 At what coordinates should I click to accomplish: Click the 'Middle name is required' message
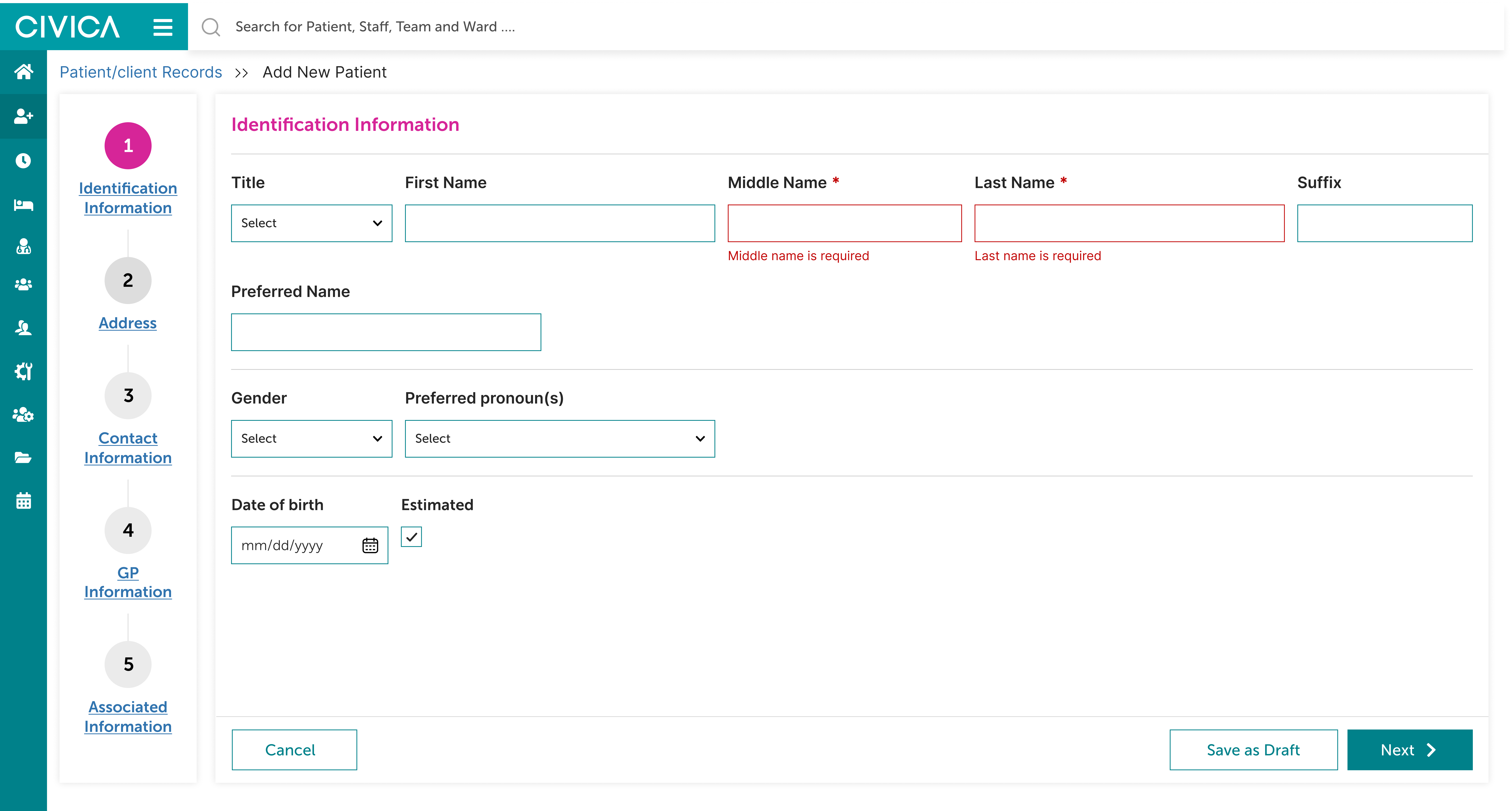click(798, 256)
